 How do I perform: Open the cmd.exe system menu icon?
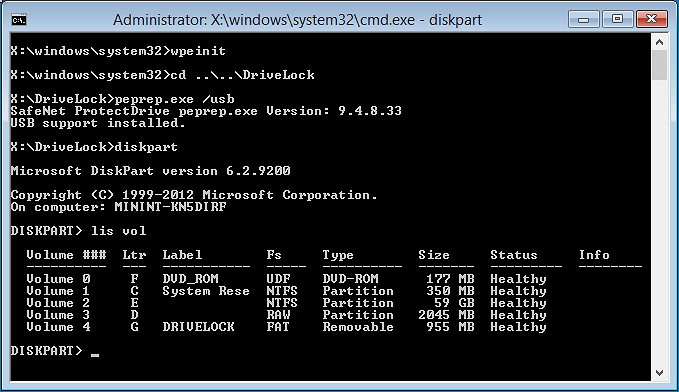click(19, 19)
